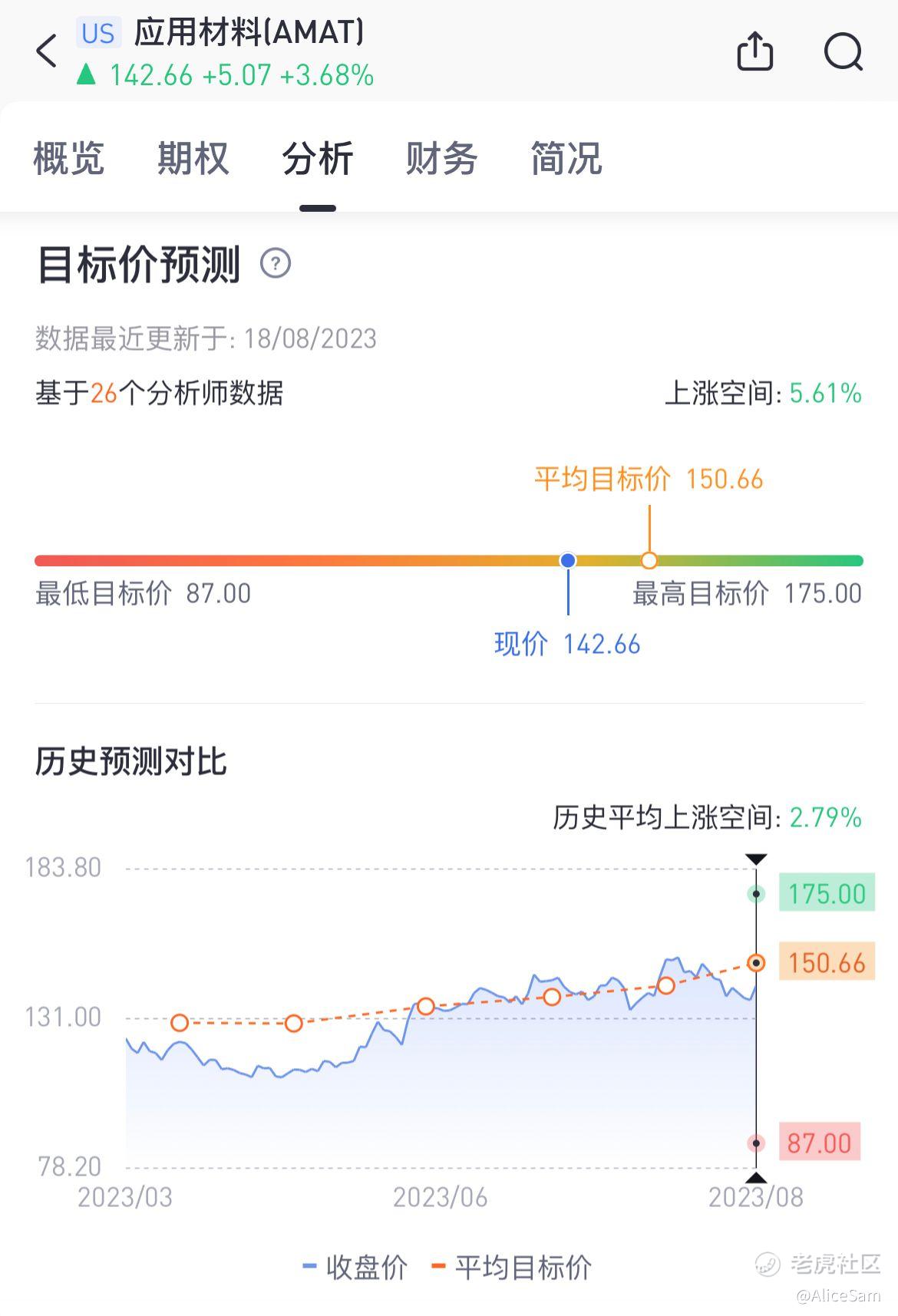Viewport: 898px width, 1316px height.
Task: Tap the green up-triangle price indicator
Action: click(86, 74)
